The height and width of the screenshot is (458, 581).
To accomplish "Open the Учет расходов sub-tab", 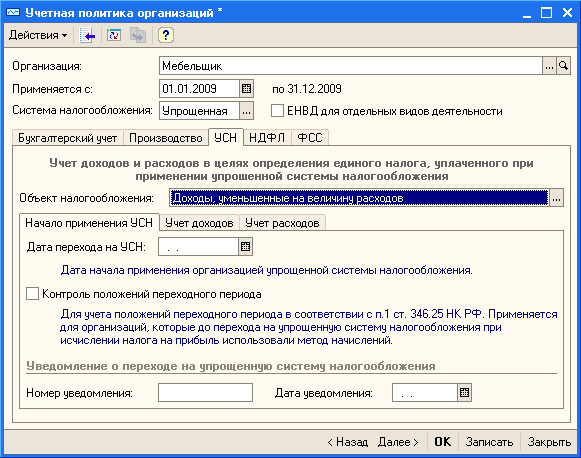I will pyautogui.click(x=282, y=223).
